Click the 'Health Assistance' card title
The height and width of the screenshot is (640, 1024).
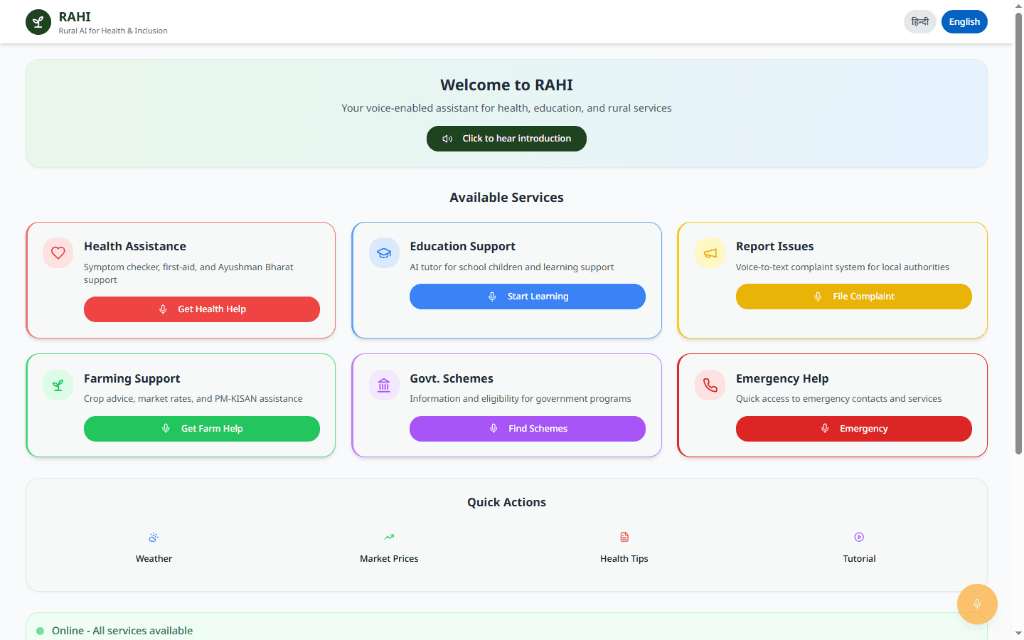coord(135,246)
